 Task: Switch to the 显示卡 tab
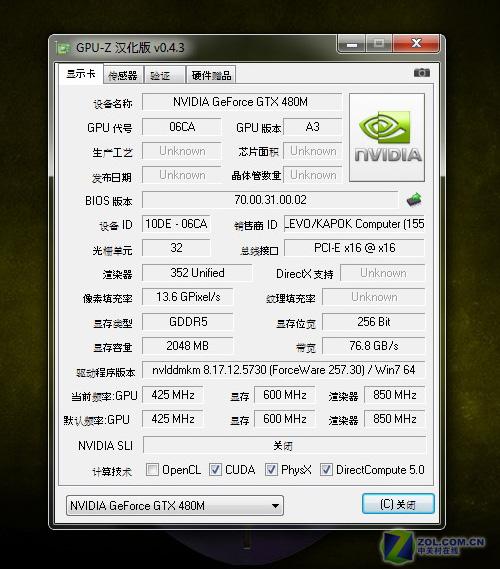(x=81, y=74)
